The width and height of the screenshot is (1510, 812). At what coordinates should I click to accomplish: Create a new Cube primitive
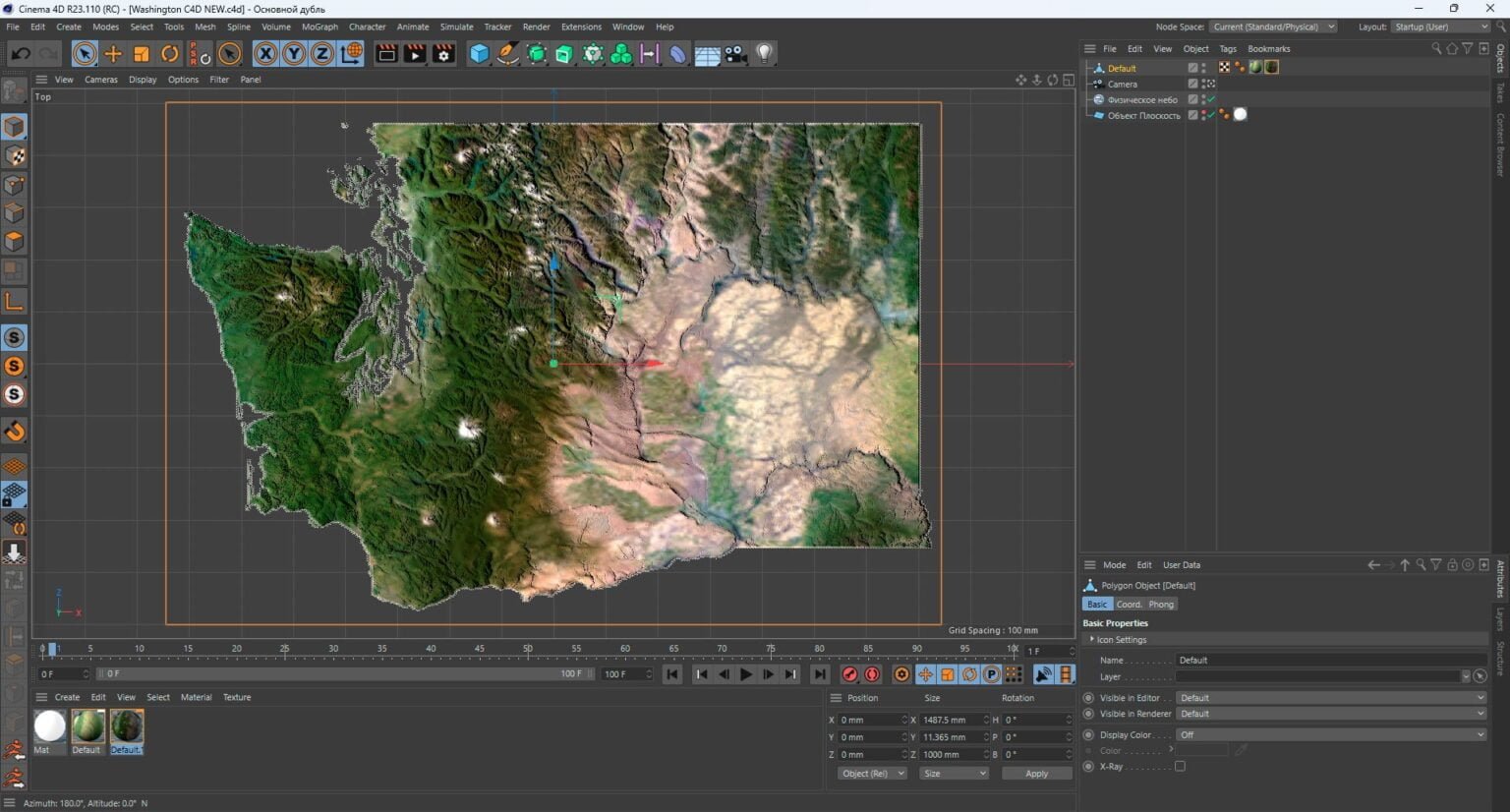pos(479,54)
